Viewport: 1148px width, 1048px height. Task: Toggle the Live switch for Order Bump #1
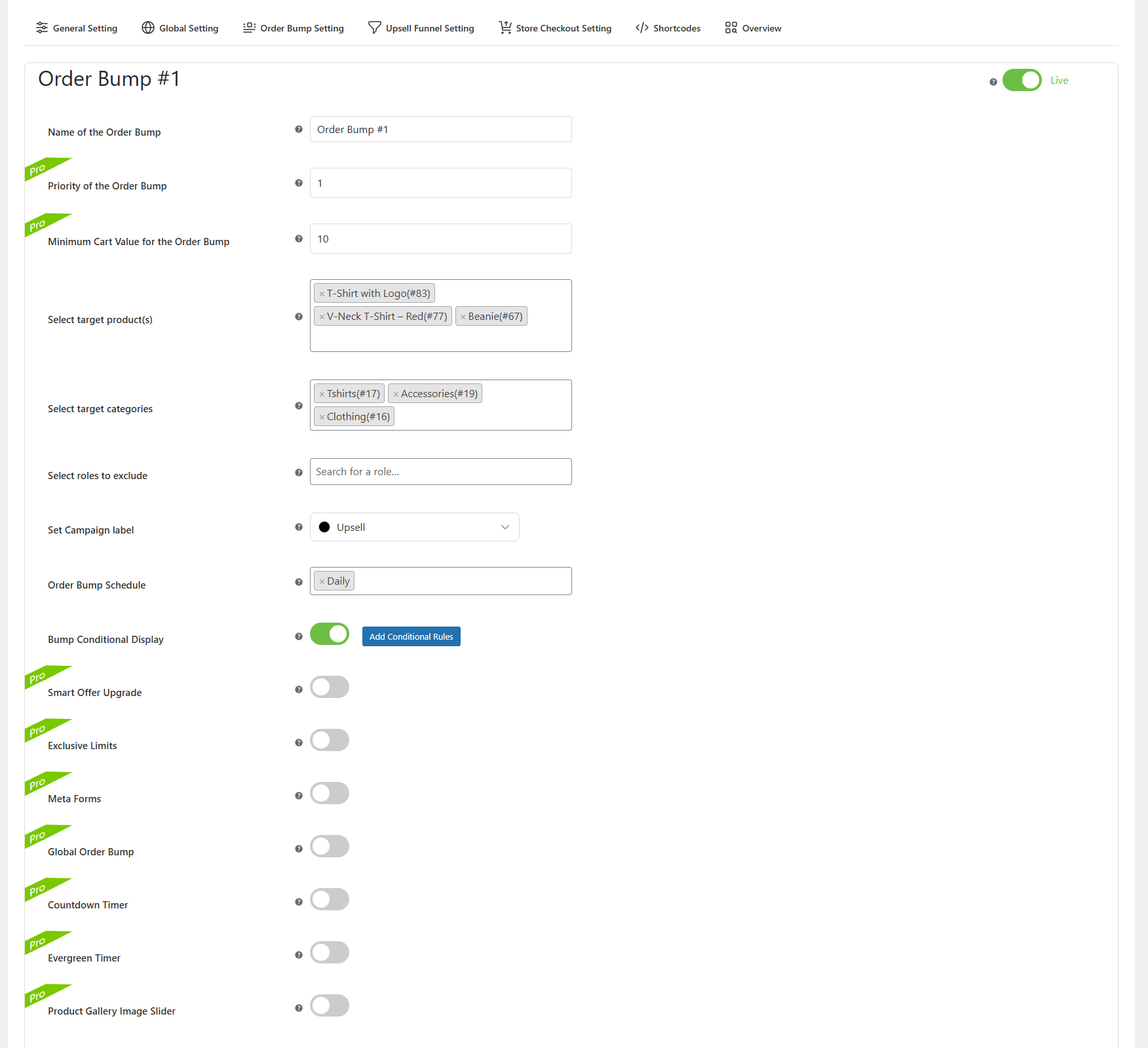click(1022, 80)
